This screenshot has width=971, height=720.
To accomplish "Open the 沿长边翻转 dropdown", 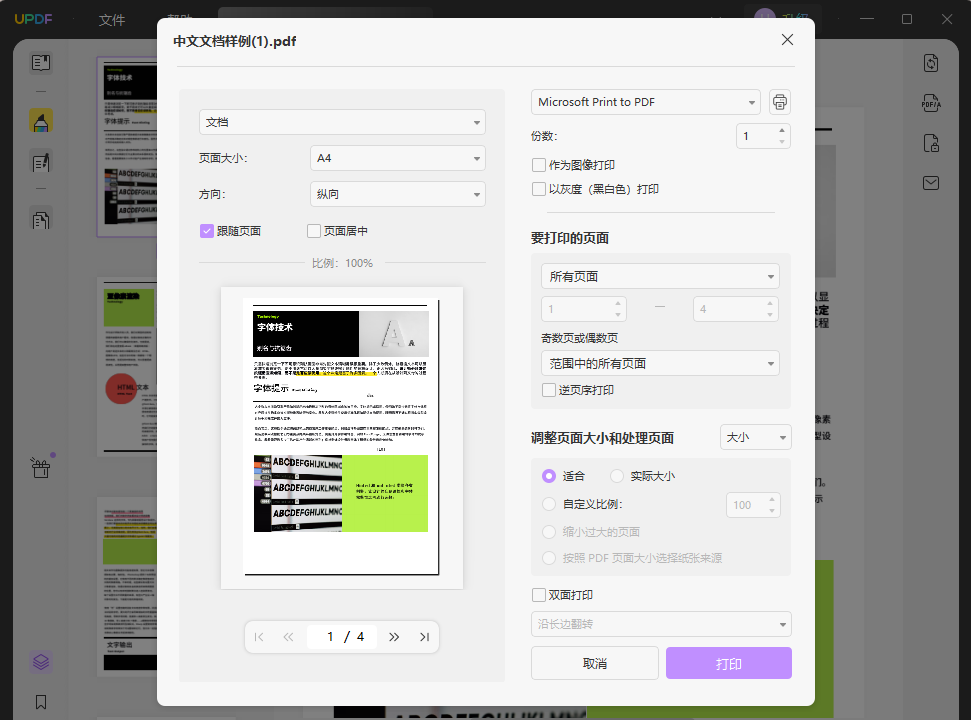I will (660, 623).
